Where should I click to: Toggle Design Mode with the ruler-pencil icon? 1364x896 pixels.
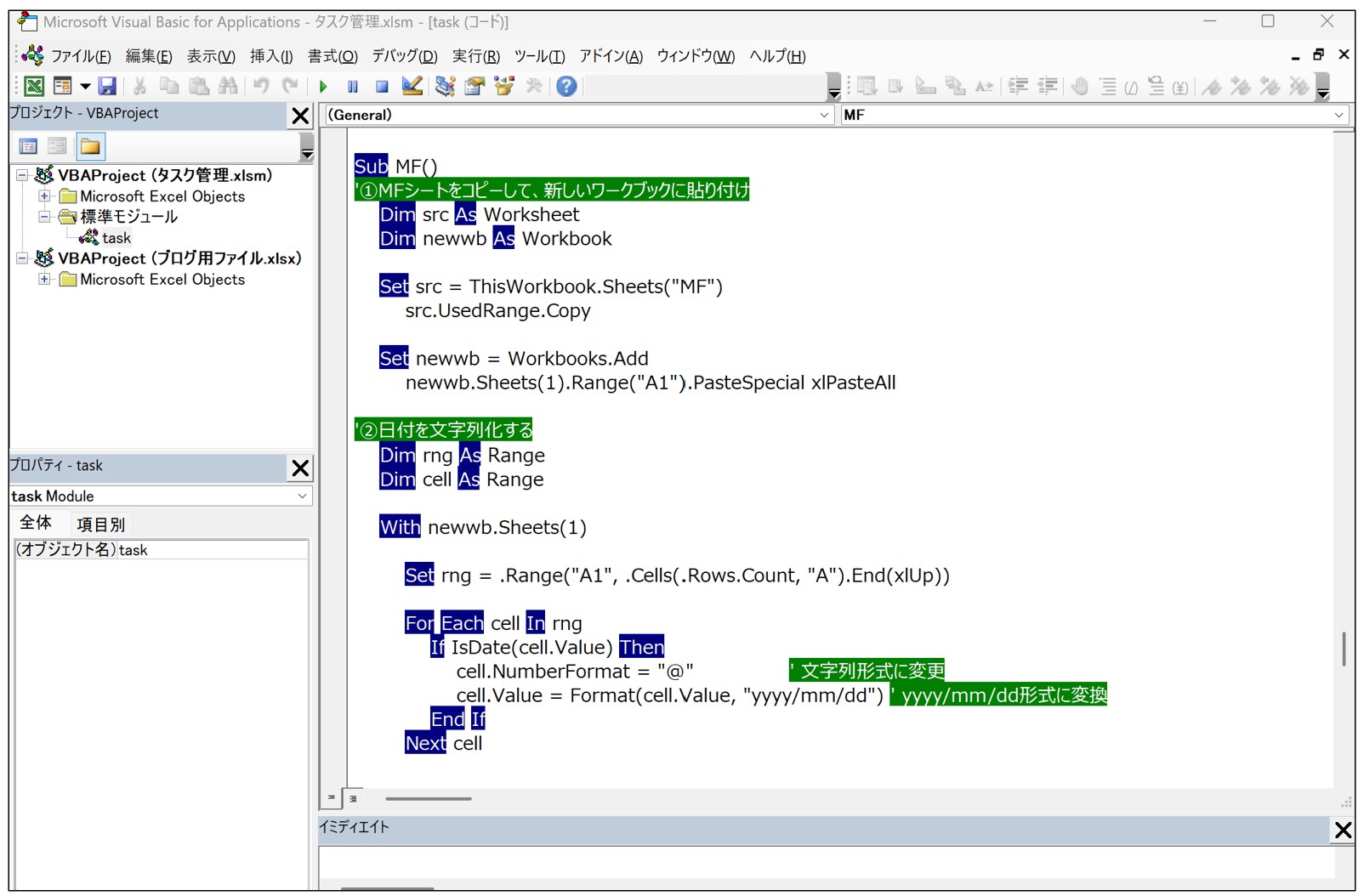pyautogui.click(x=412, y=86)
